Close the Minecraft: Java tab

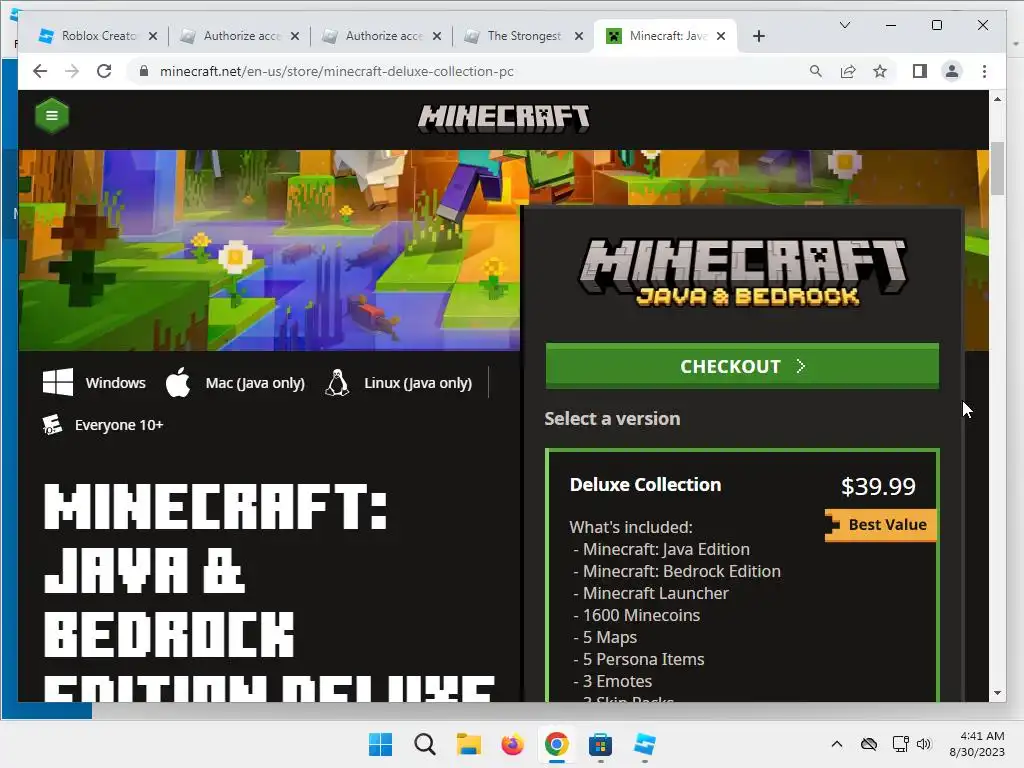[x=721, y=36]
